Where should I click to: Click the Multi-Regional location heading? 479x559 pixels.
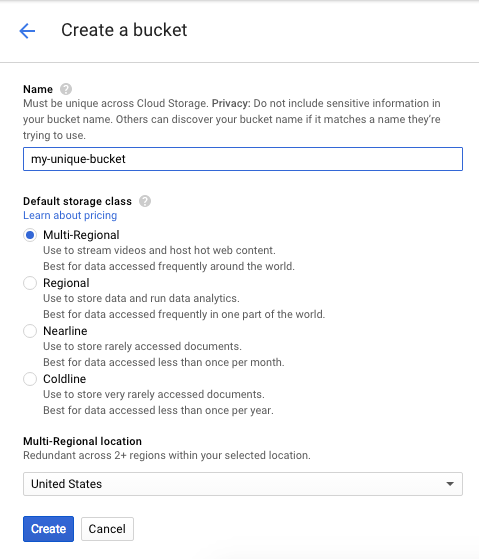[82, 441]
